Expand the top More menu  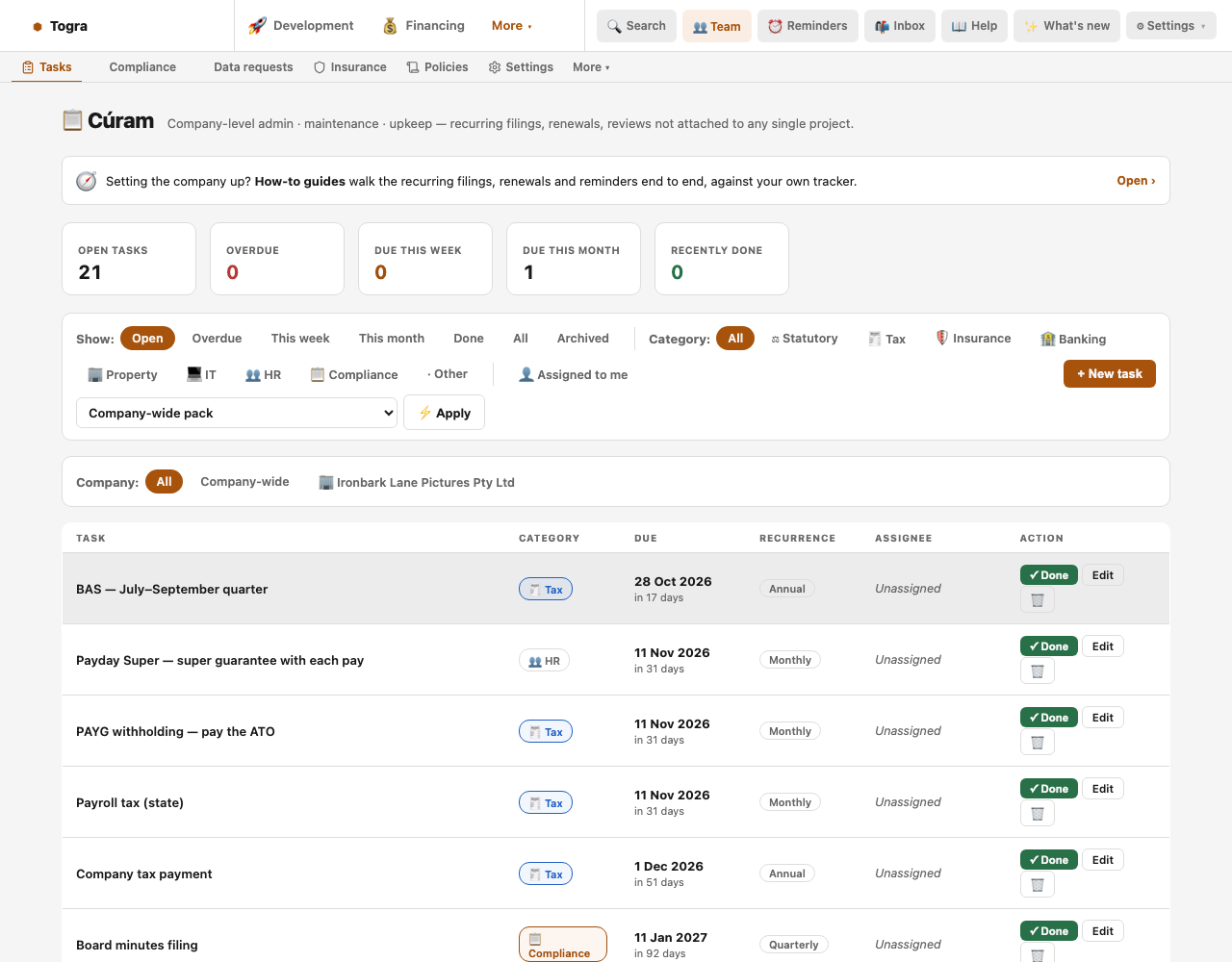tap(512, 26)
